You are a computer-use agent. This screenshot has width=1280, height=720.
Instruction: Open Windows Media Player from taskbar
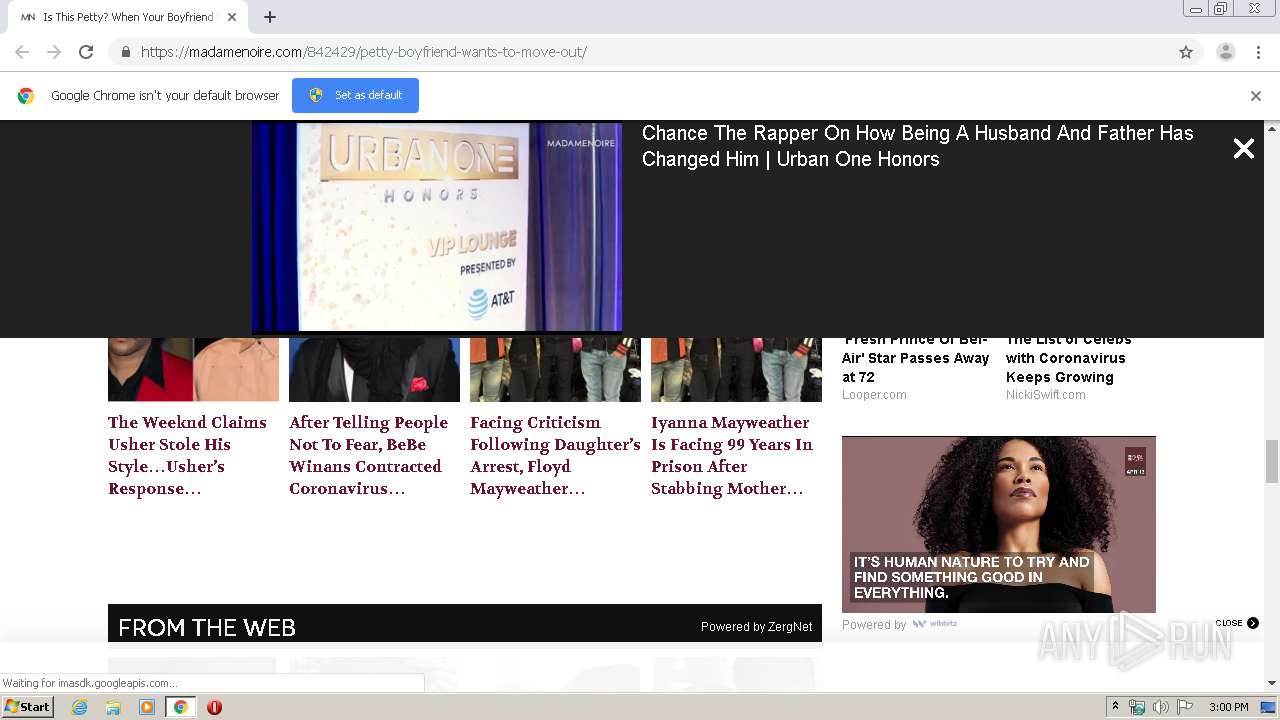point(147,707)
